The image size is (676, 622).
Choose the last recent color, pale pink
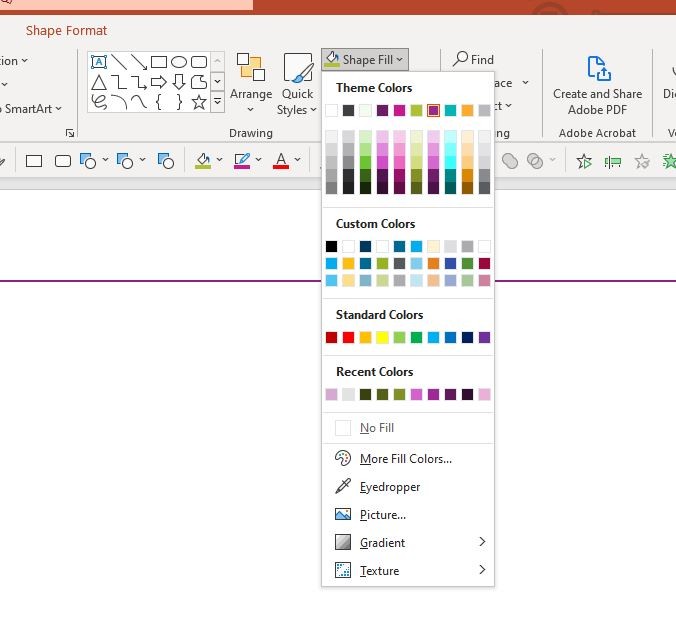click(484, 394)
